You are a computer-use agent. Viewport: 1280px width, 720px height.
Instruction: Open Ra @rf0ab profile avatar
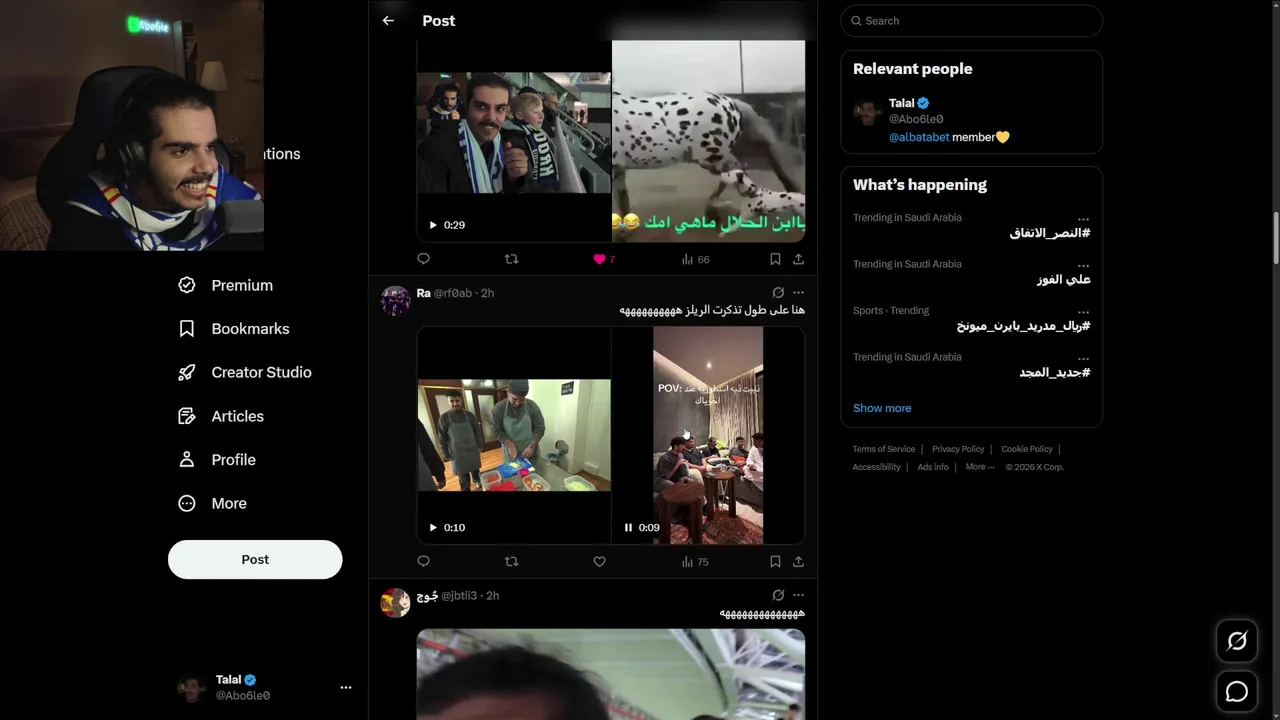pos(396,300)
